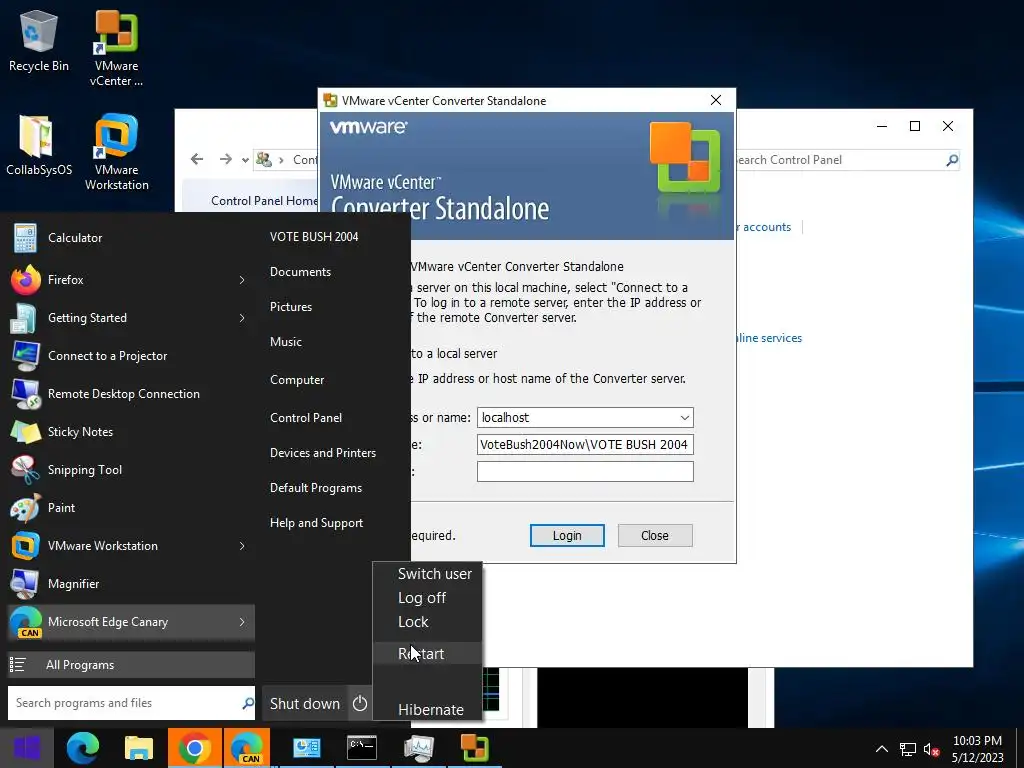This screenshot has width=1024, height=768.
Task: Launch VMware Workstation from Start menu
Action: coord(131,545)
